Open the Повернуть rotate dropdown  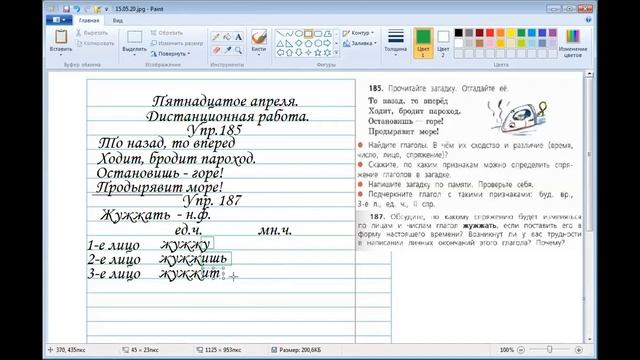tap(171, 53)
